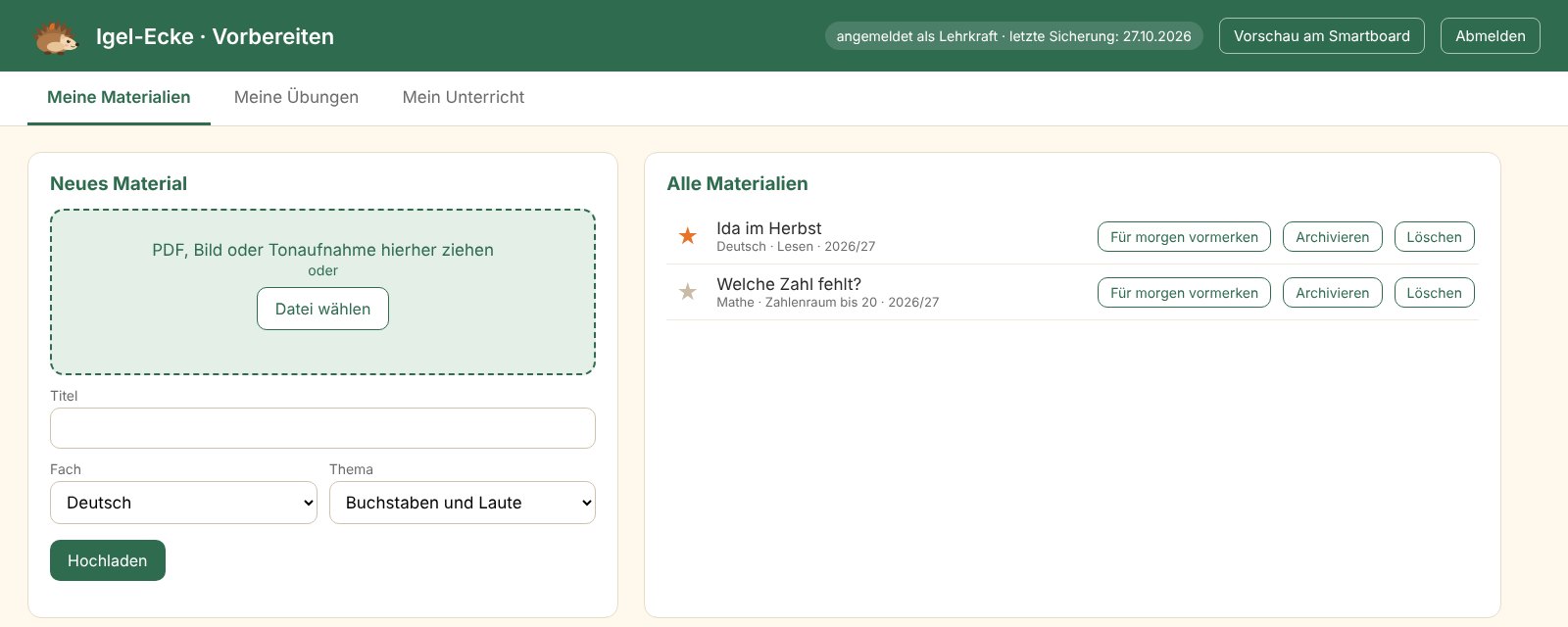Choose a file with Datei wählen
Screen dimensions: 1568x627
[x=322, y=309]
